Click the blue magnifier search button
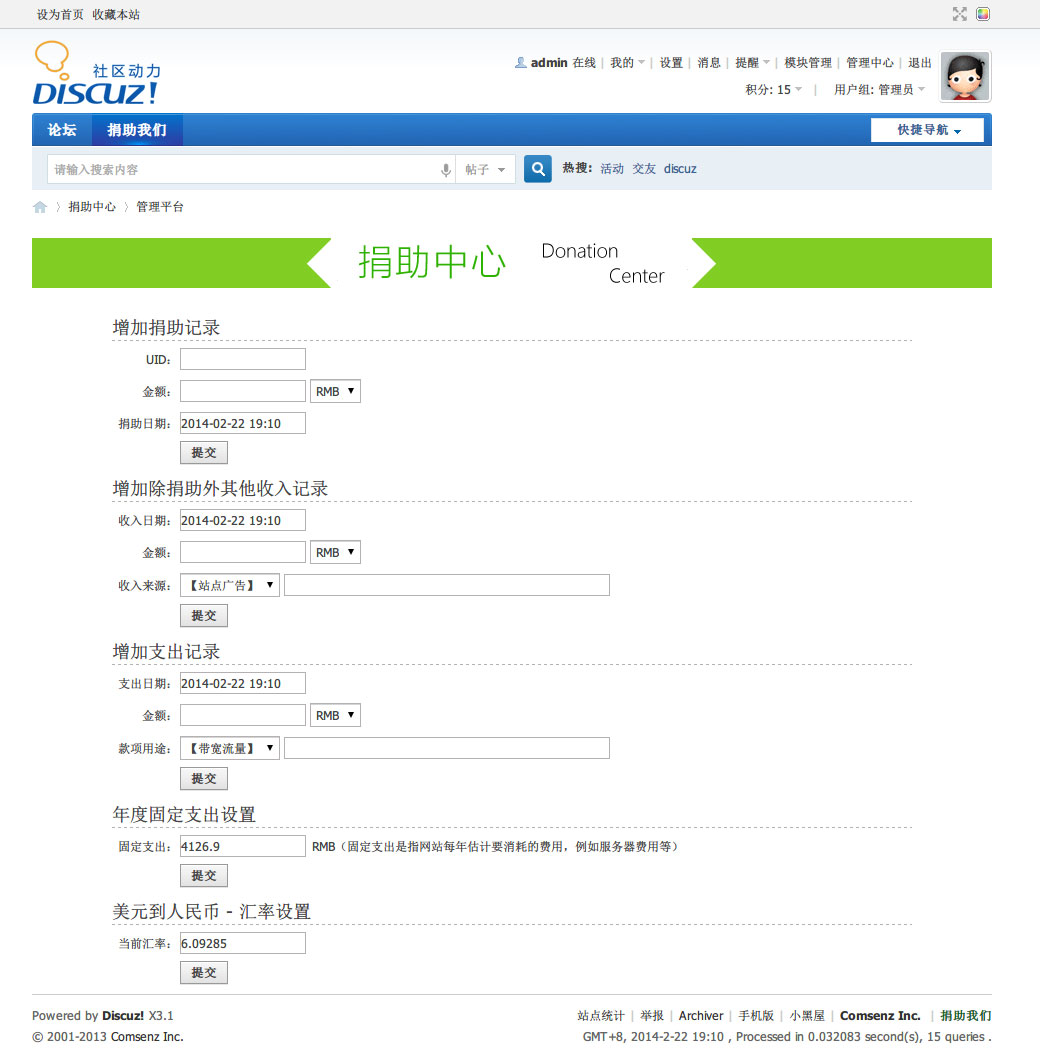This screenshot has height=1061, width=1040. [x=538, y=169]
